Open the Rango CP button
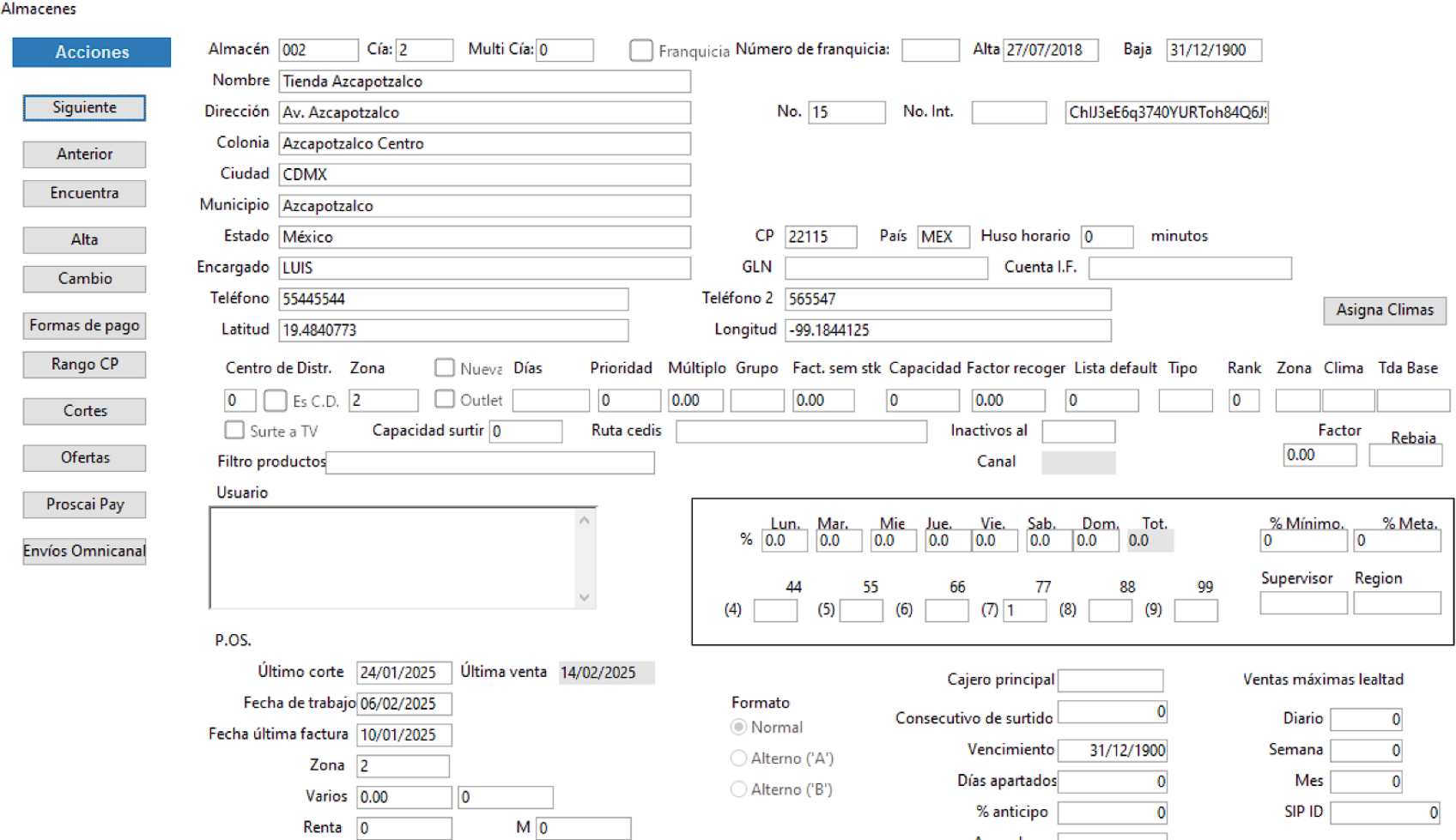The height and width of the screenshot is (840, 1456). (84, 365)
